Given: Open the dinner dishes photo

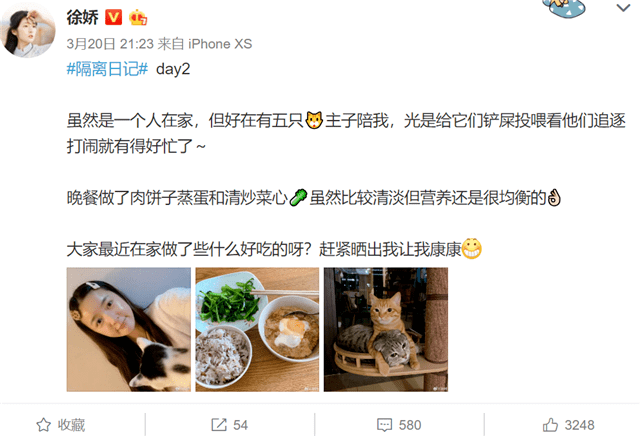Looking at the screenshot, I should pos(257,329).
